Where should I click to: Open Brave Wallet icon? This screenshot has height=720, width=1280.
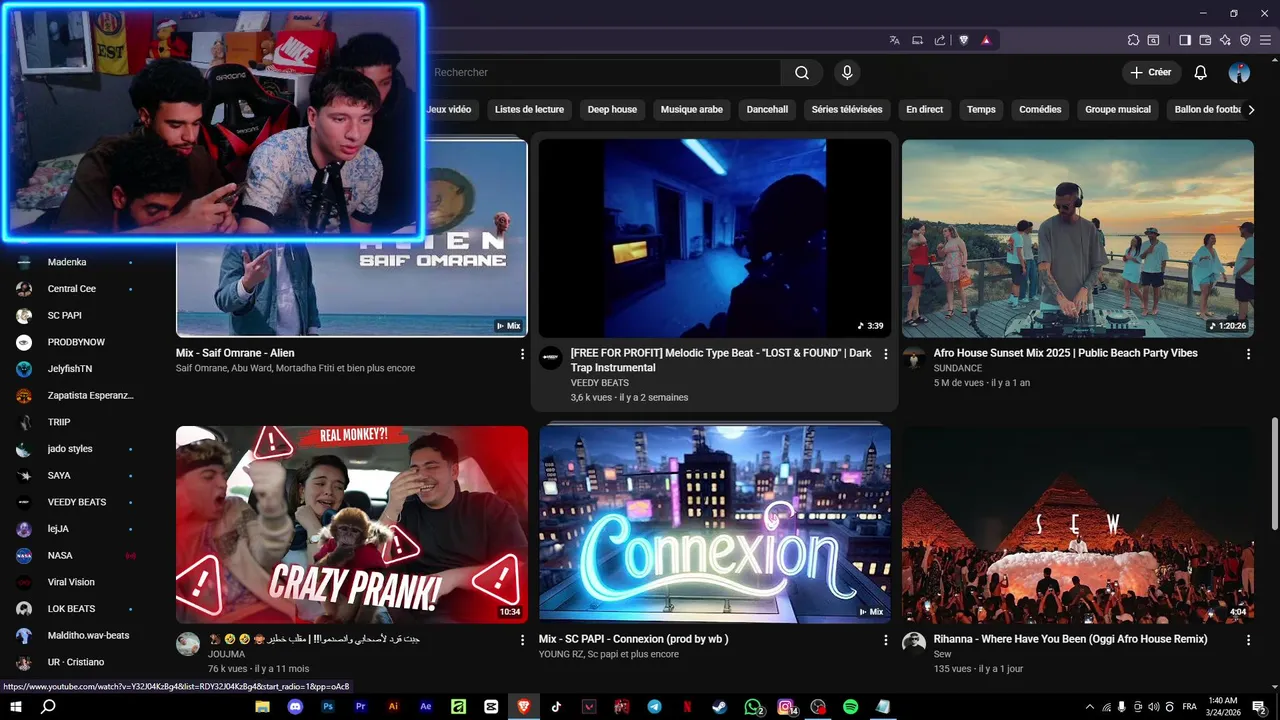(x=1205, y=40)
